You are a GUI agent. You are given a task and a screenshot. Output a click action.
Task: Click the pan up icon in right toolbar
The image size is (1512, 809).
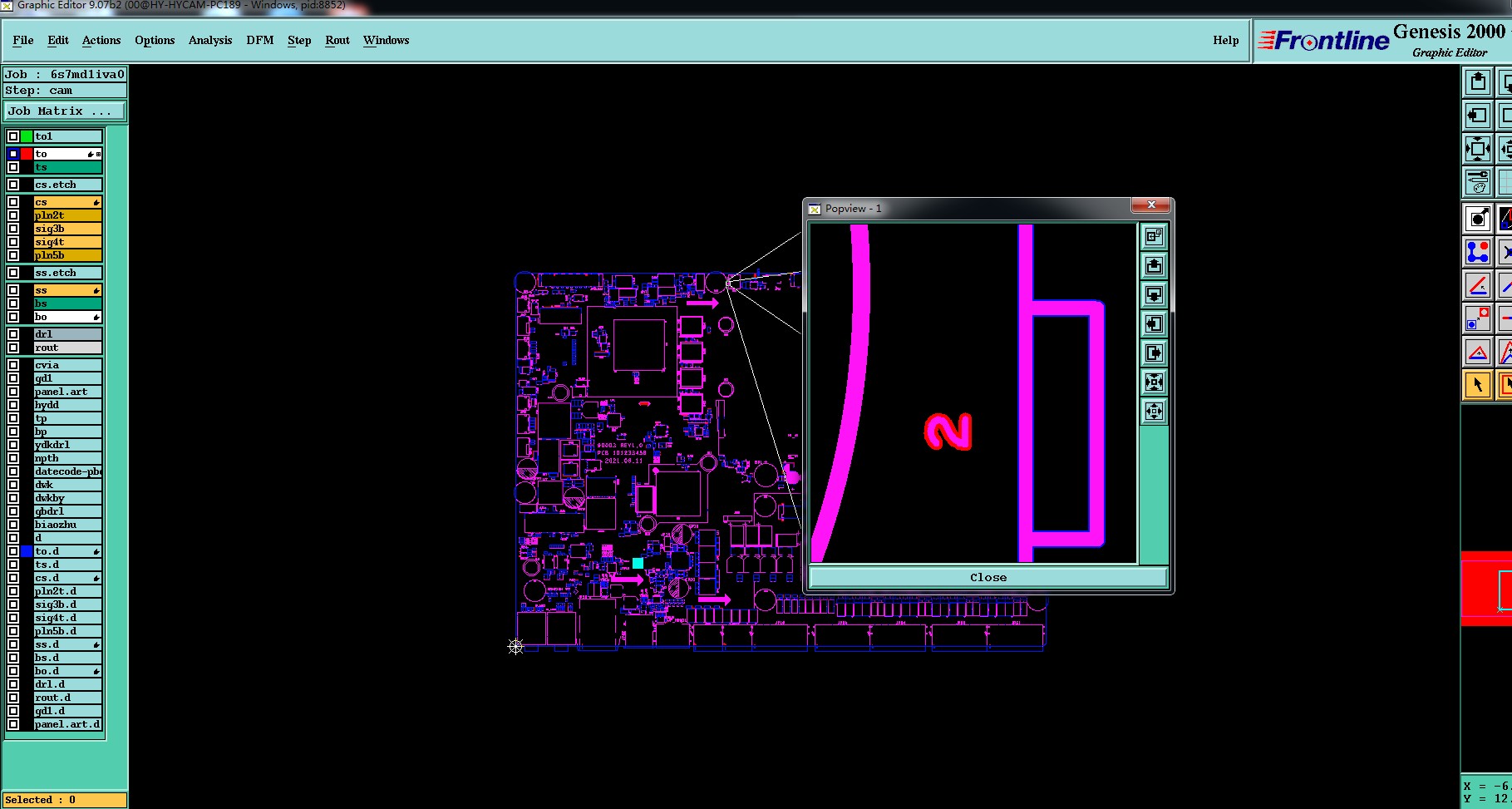point(1478,81)
